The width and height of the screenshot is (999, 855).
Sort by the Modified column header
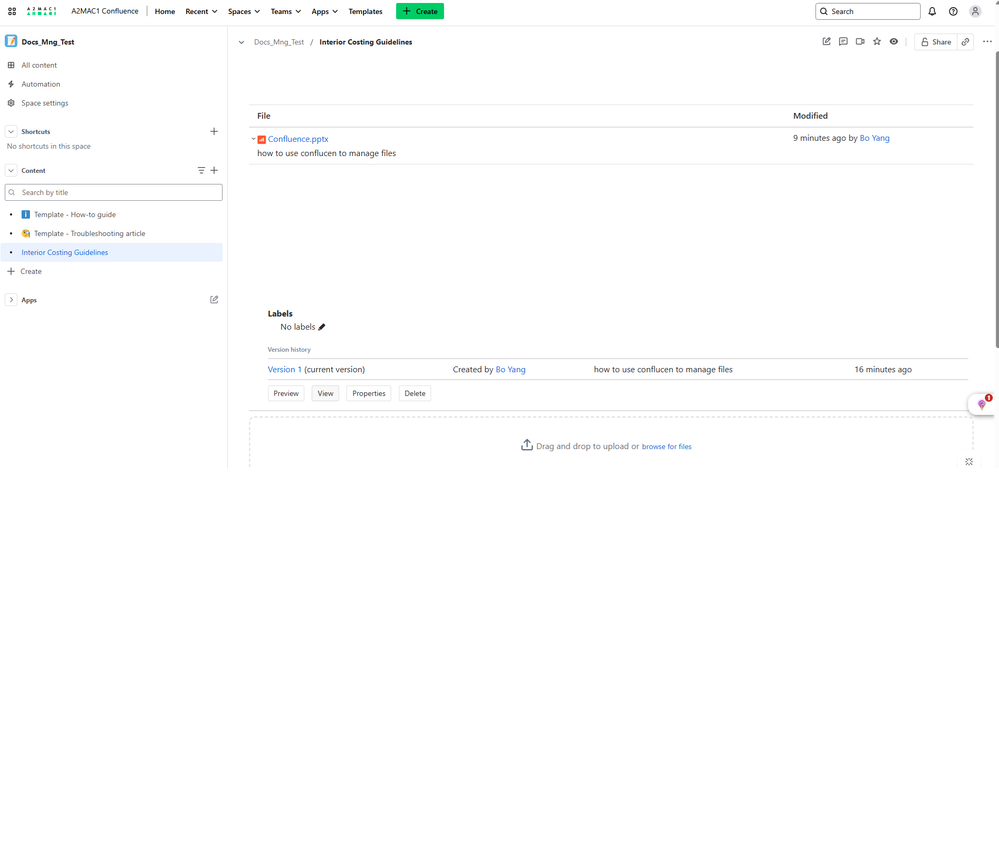810,116
